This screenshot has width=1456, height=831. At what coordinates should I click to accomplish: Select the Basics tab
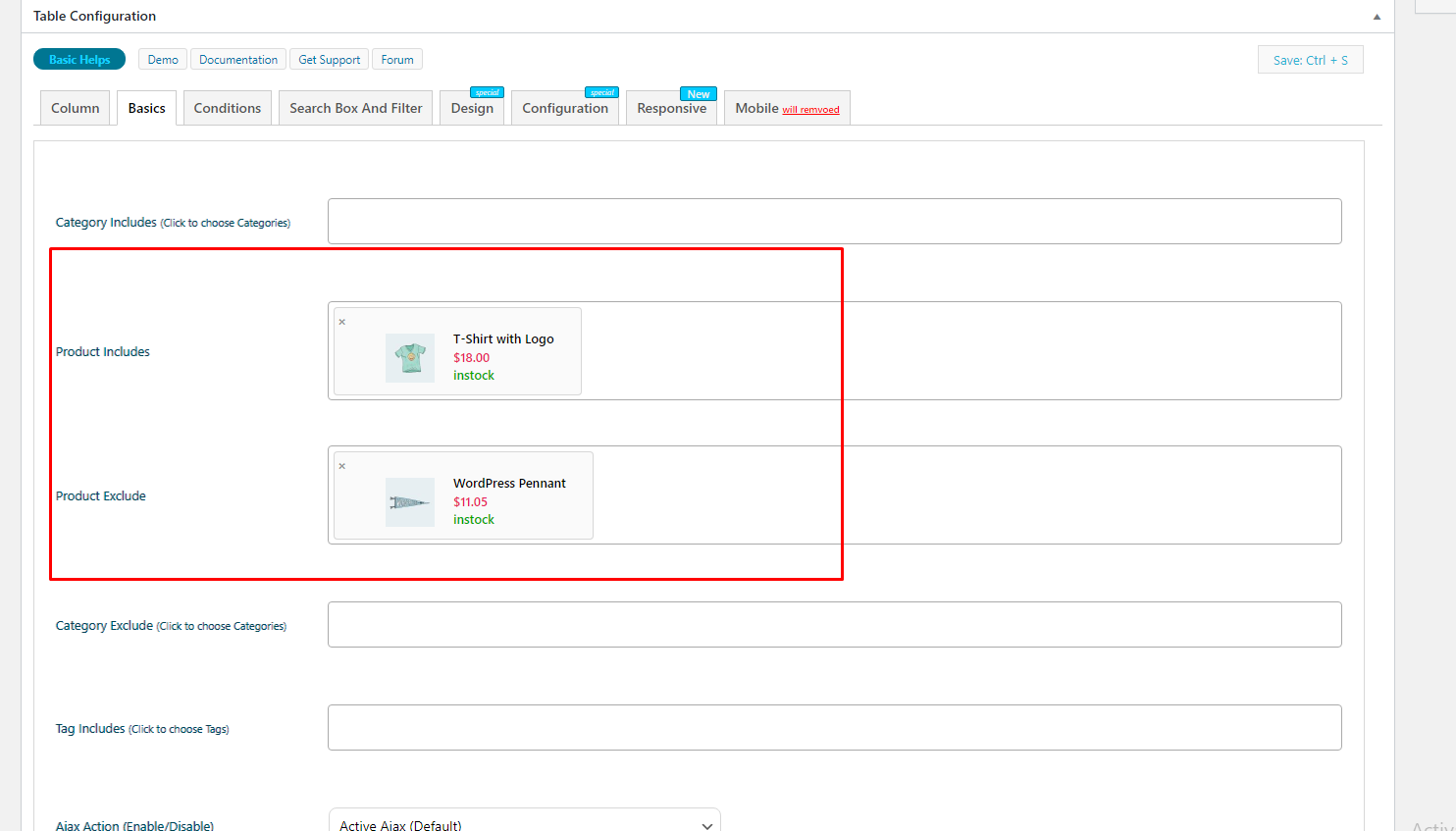(147, 108)
